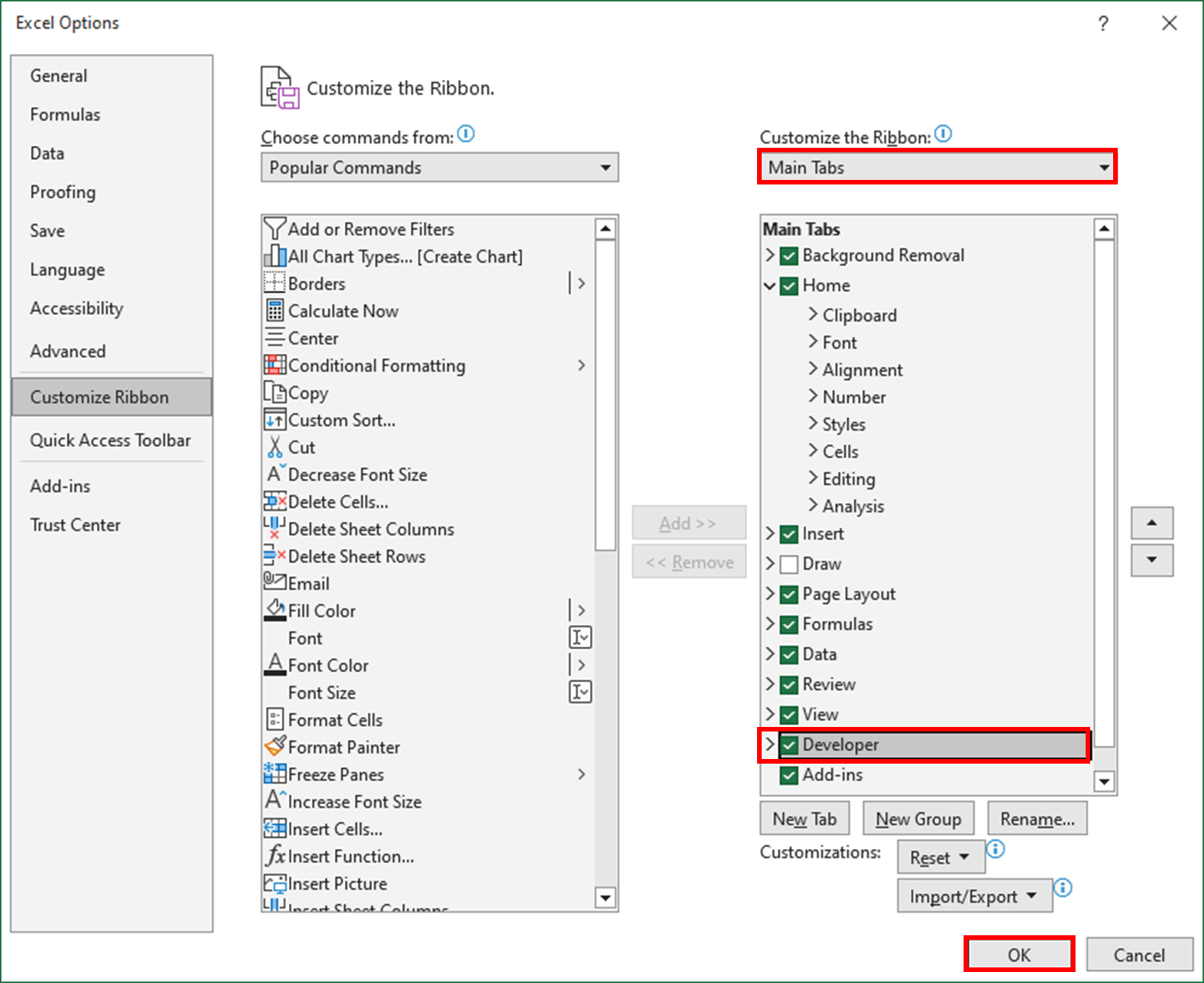Open the Import/Export dropdown
Screen dimensions: 1204x983
tap(974, 896)
